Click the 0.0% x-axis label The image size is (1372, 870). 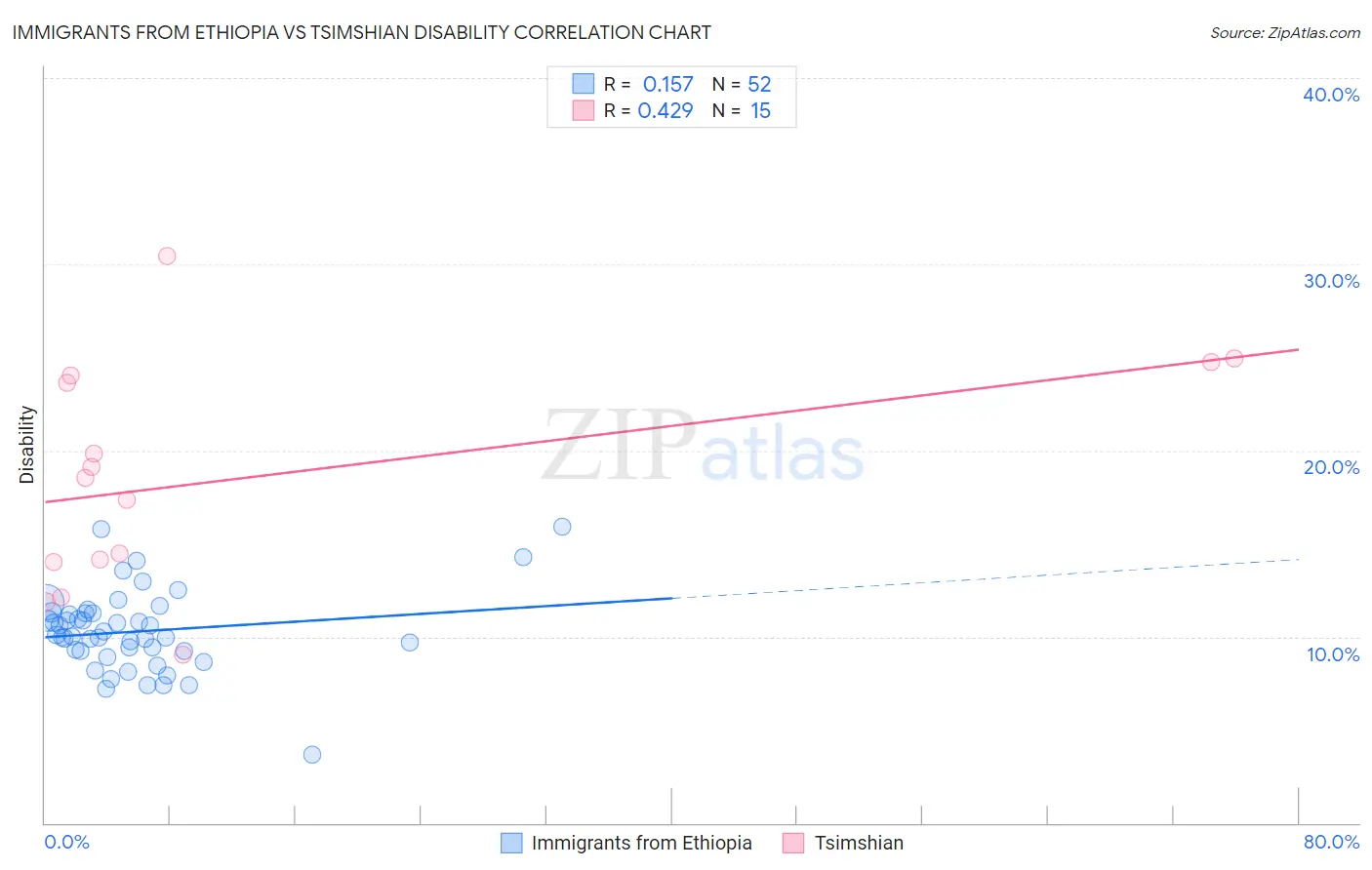[x=66, y=842]
